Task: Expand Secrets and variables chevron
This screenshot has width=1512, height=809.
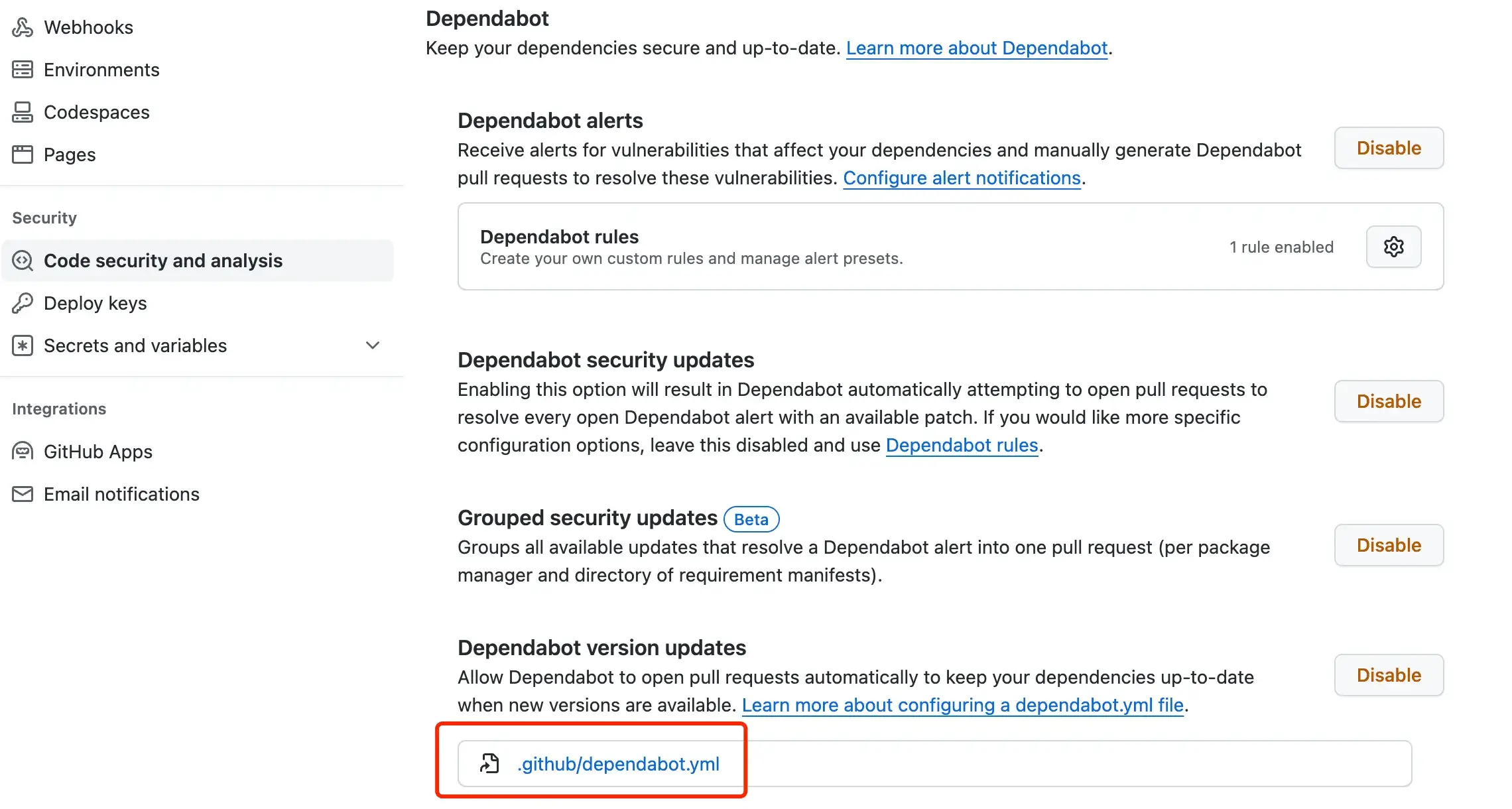Action: [373, 345]
